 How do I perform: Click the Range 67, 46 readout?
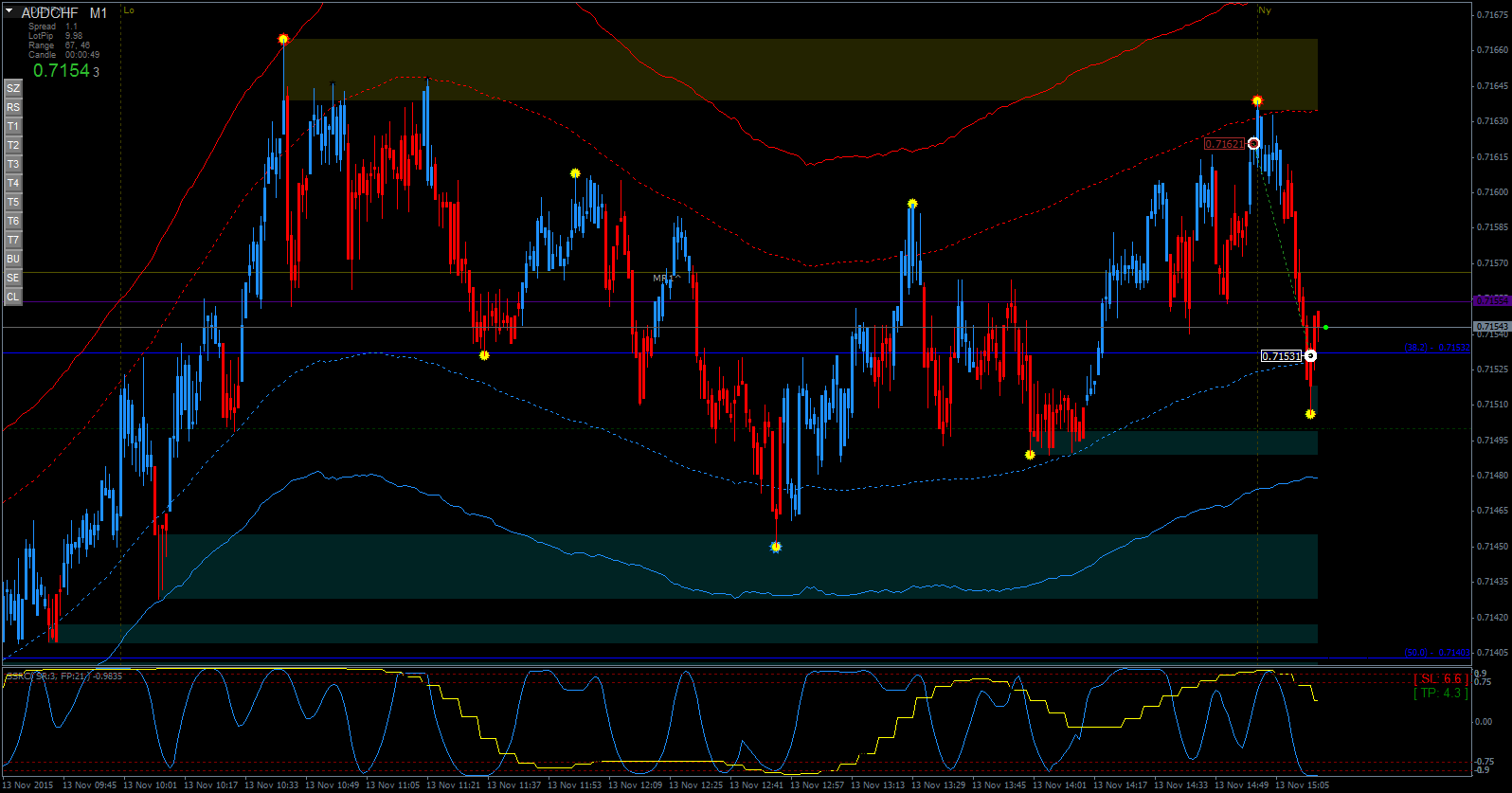click(x=59, y=45)
